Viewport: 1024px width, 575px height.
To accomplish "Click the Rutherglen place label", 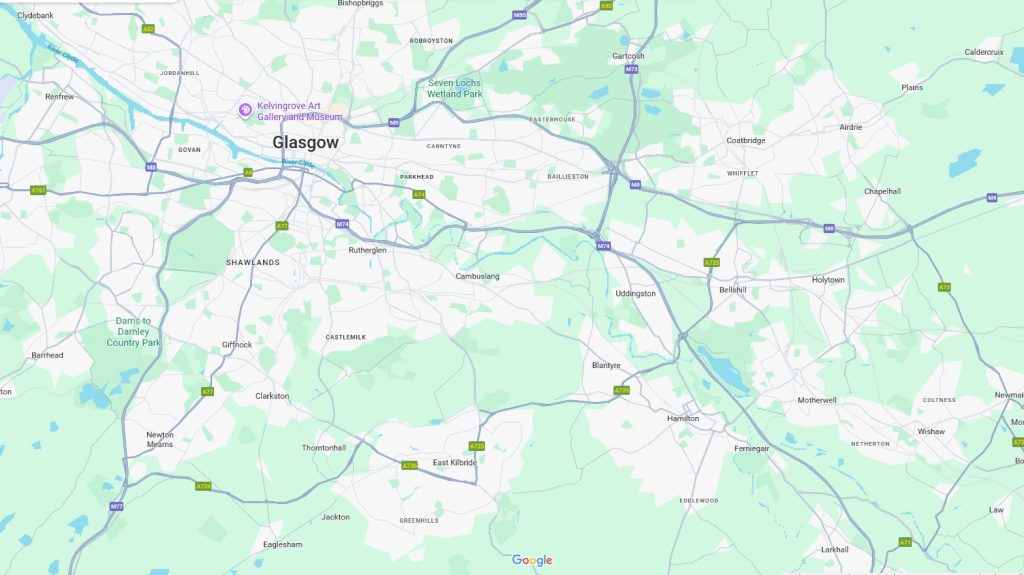I will click(x=367, y=250).
